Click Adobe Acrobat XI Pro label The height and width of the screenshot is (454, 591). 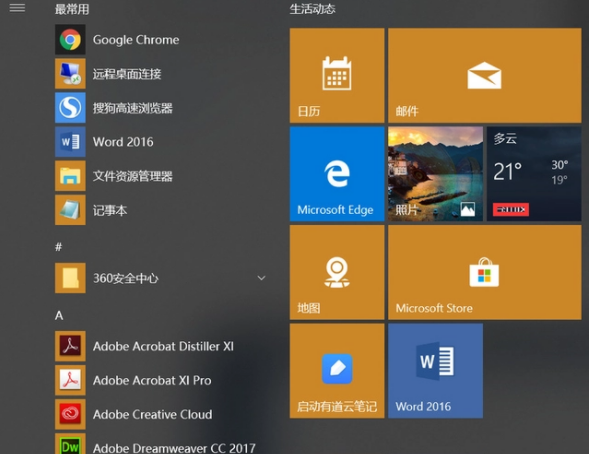point(152,381)
